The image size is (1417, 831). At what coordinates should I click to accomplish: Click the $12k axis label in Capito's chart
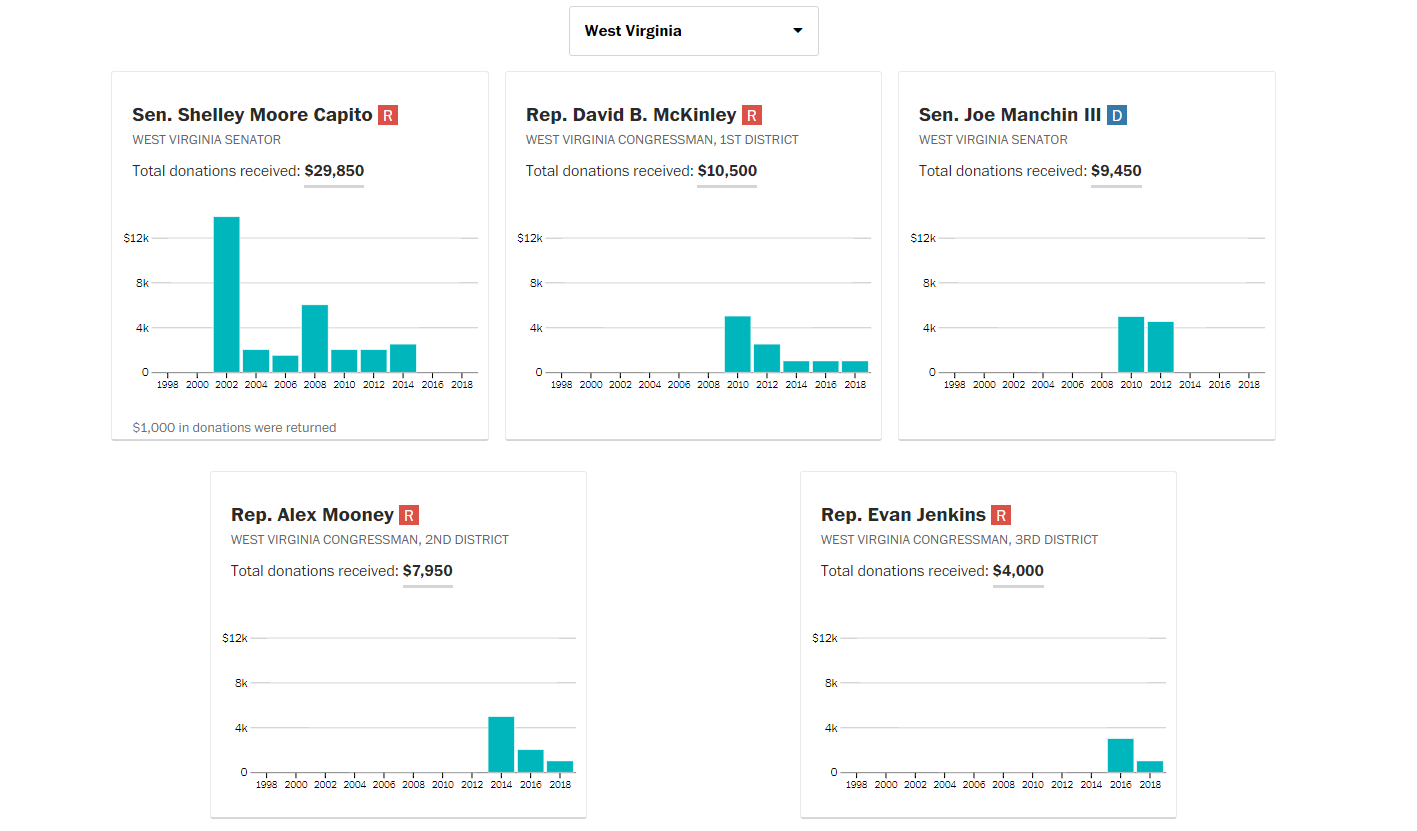point(136,238)
